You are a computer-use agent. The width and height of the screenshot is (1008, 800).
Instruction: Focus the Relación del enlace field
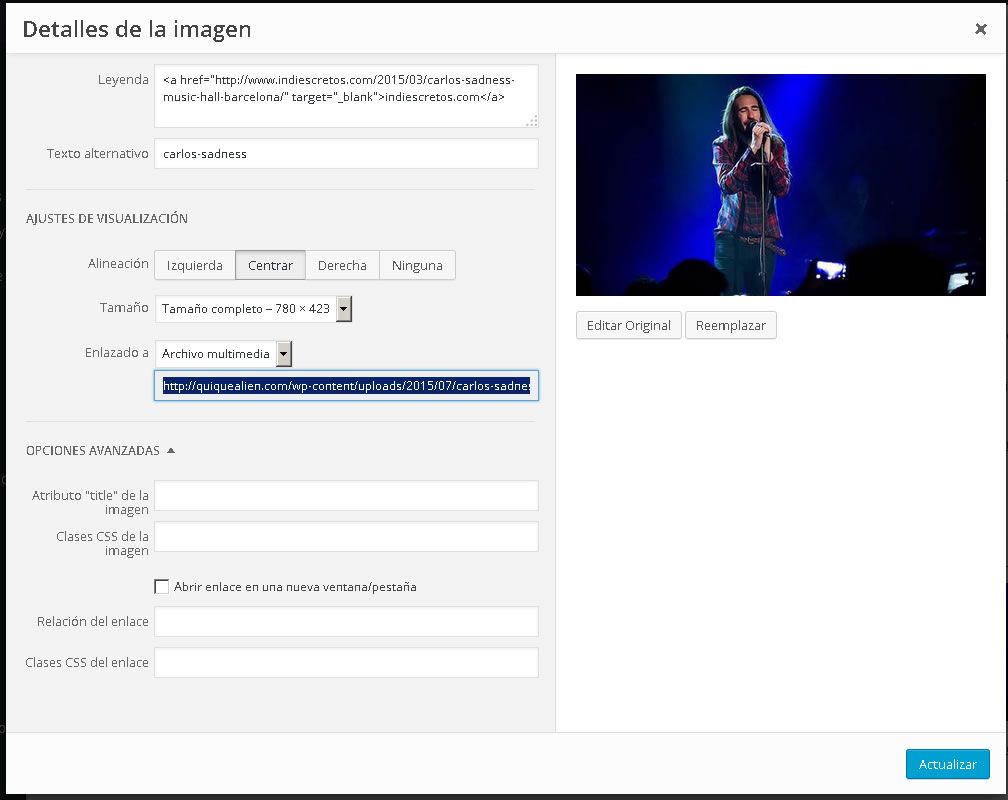[x=346, y=621]
